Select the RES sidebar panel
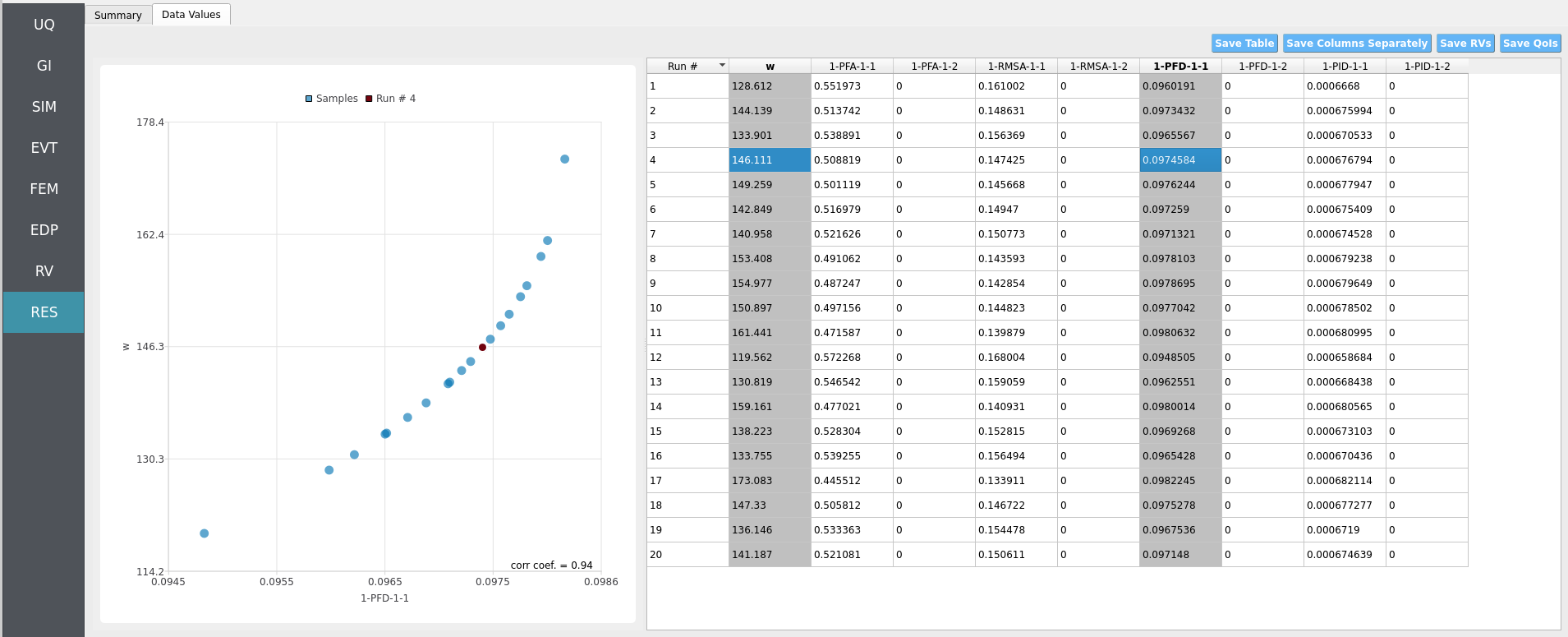This screenshot has height=637, width=1568. tap(44, 312)
